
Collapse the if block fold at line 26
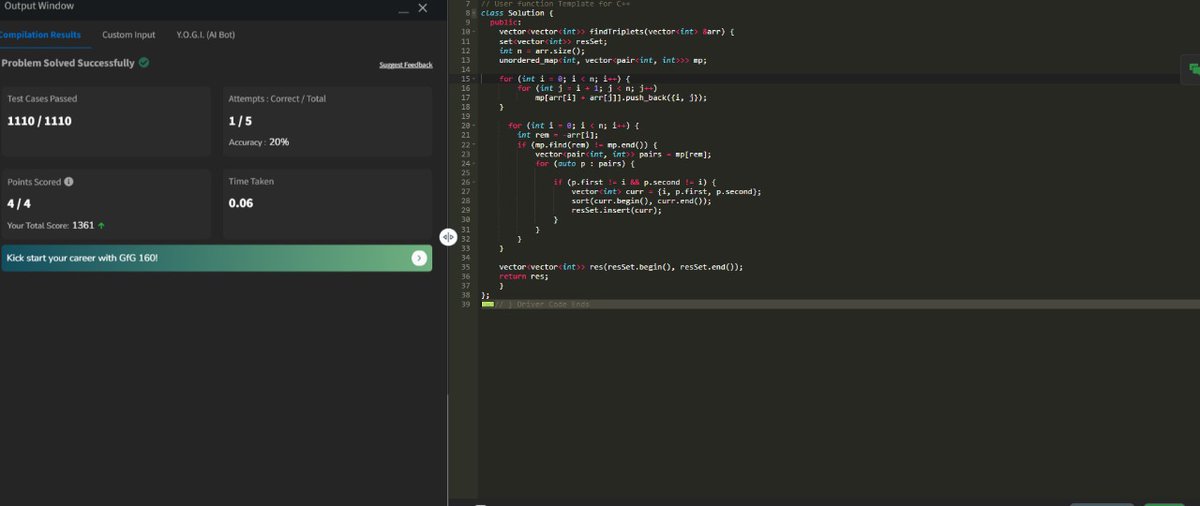474,182
